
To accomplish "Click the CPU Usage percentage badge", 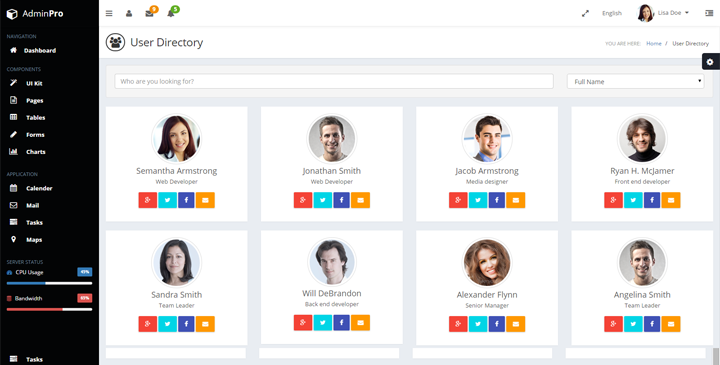I will coord(84,272).
